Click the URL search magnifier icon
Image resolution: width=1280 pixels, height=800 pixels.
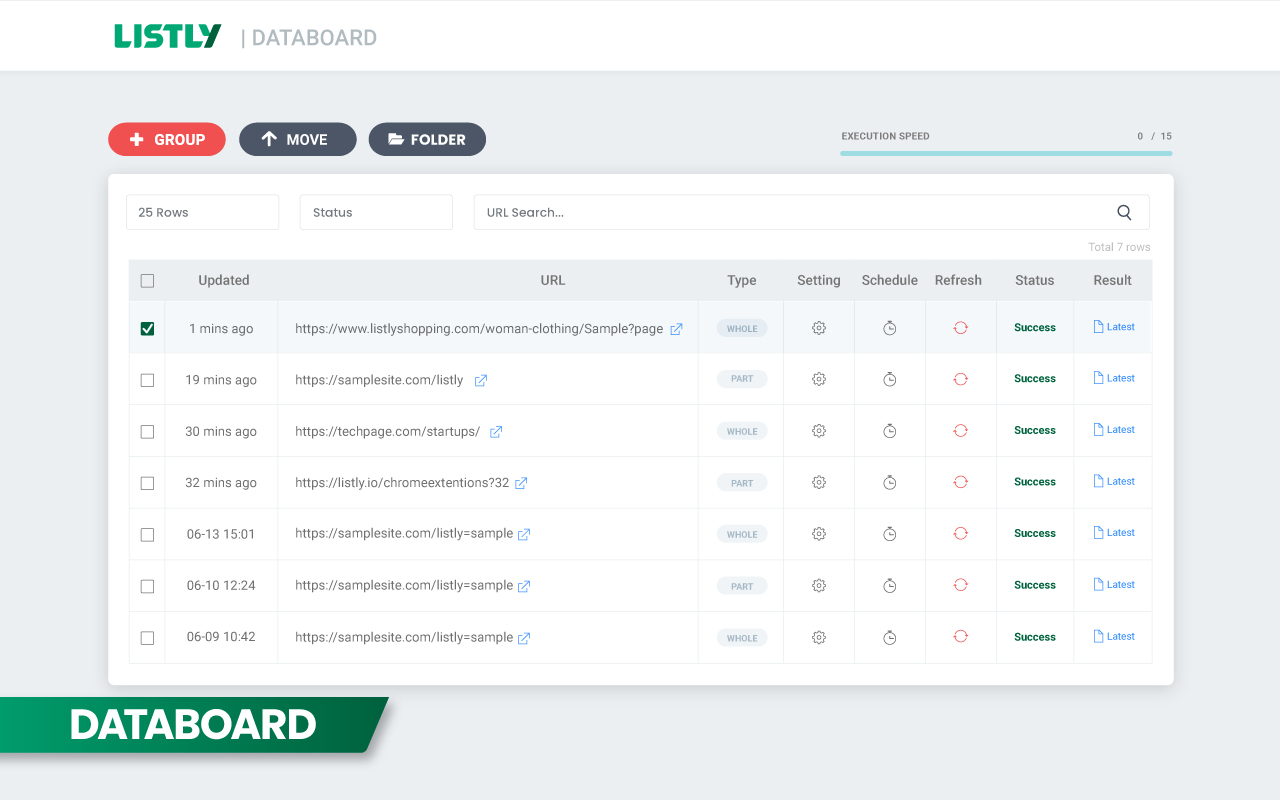click(x=1124, y=212)
